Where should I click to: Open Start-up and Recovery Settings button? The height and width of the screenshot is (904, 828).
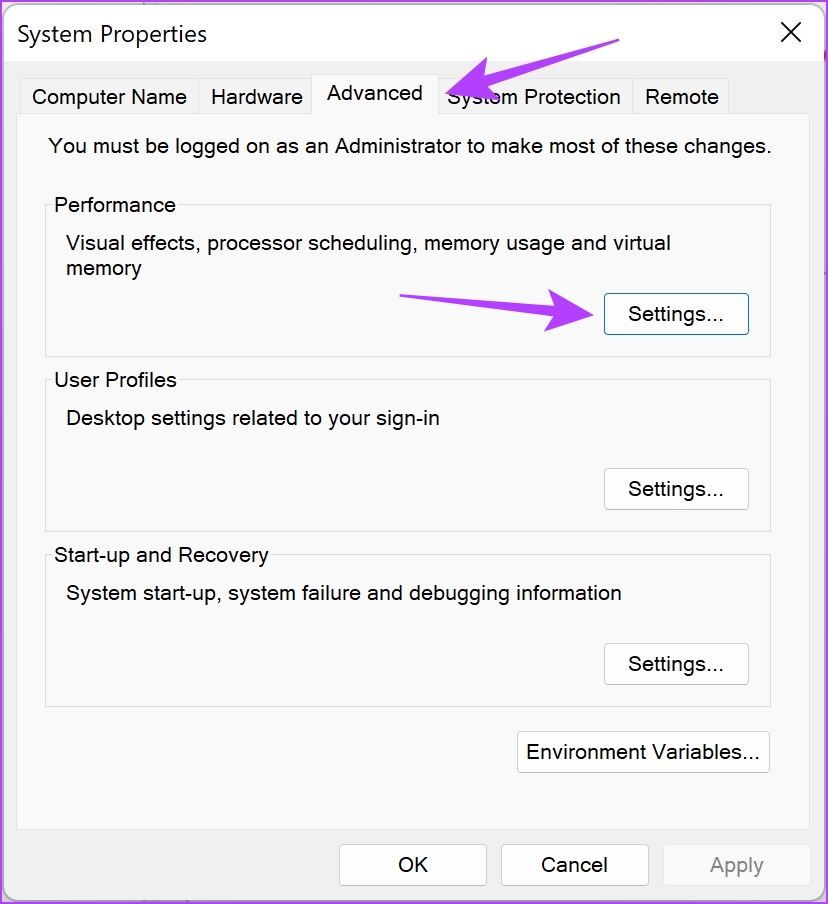pos(676,664)
